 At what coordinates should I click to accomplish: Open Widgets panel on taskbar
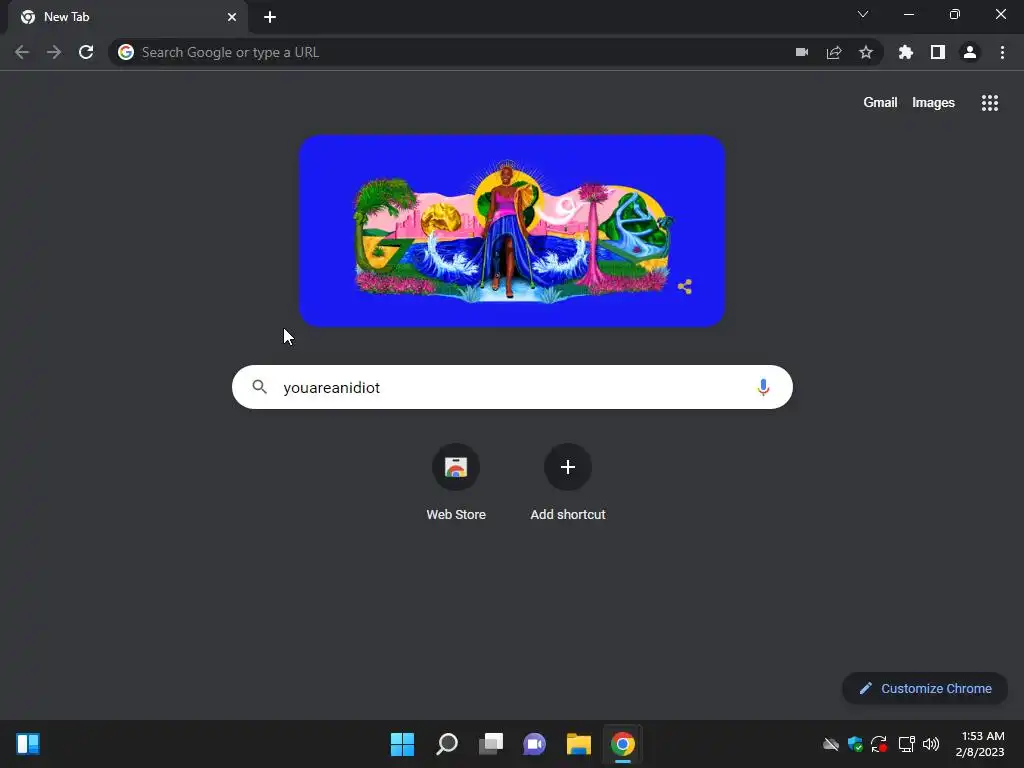pos(28,744)
